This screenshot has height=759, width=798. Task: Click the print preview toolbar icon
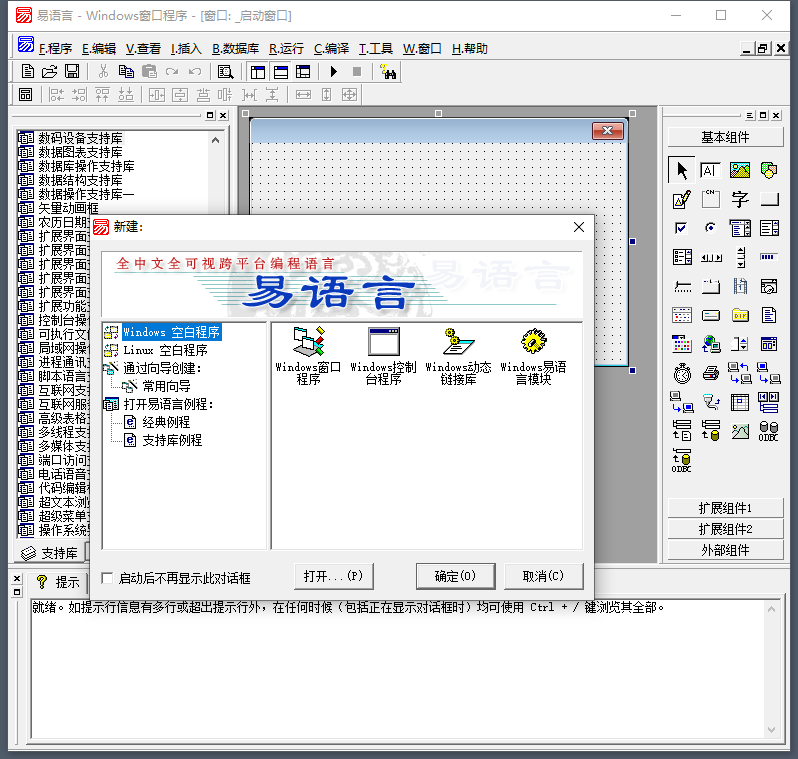[x=225, y=72]
